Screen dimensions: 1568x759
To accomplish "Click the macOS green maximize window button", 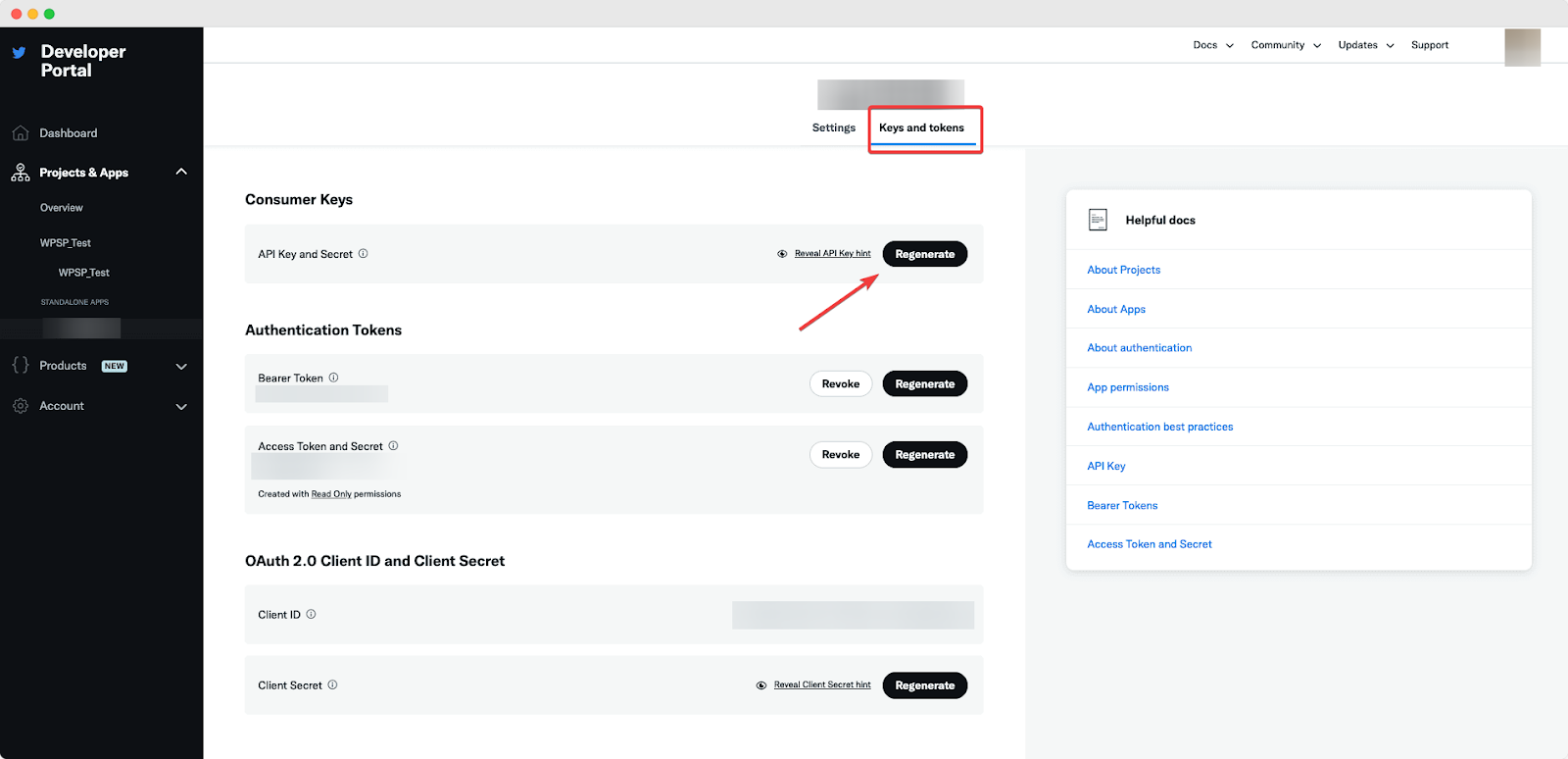I will (49, 14).
